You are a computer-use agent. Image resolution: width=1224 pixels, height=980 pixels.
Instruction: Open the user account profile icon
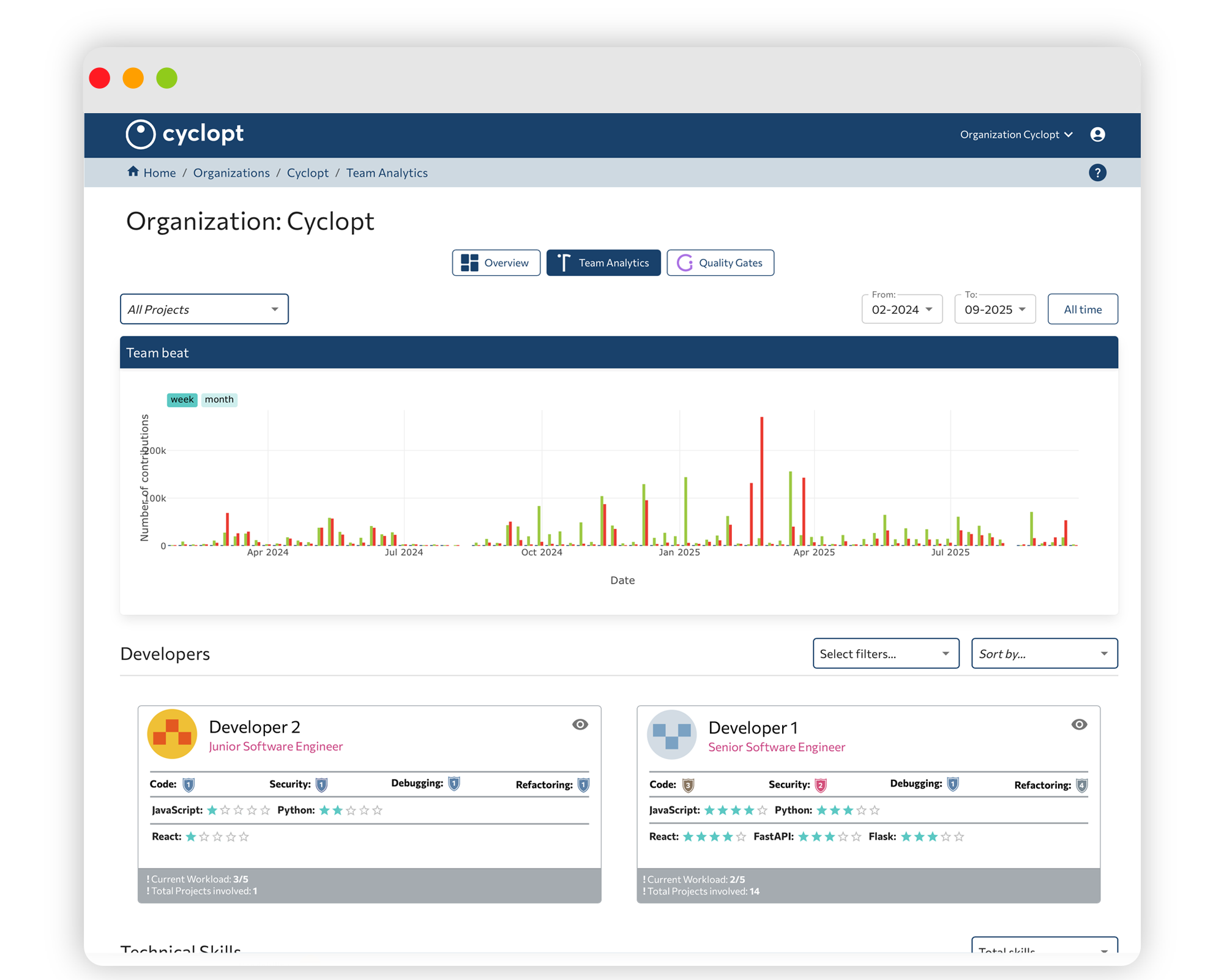pos(1097,135)
